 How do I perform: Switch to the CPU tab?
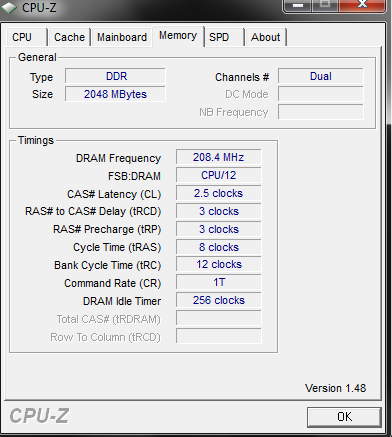tap(26, 37)
